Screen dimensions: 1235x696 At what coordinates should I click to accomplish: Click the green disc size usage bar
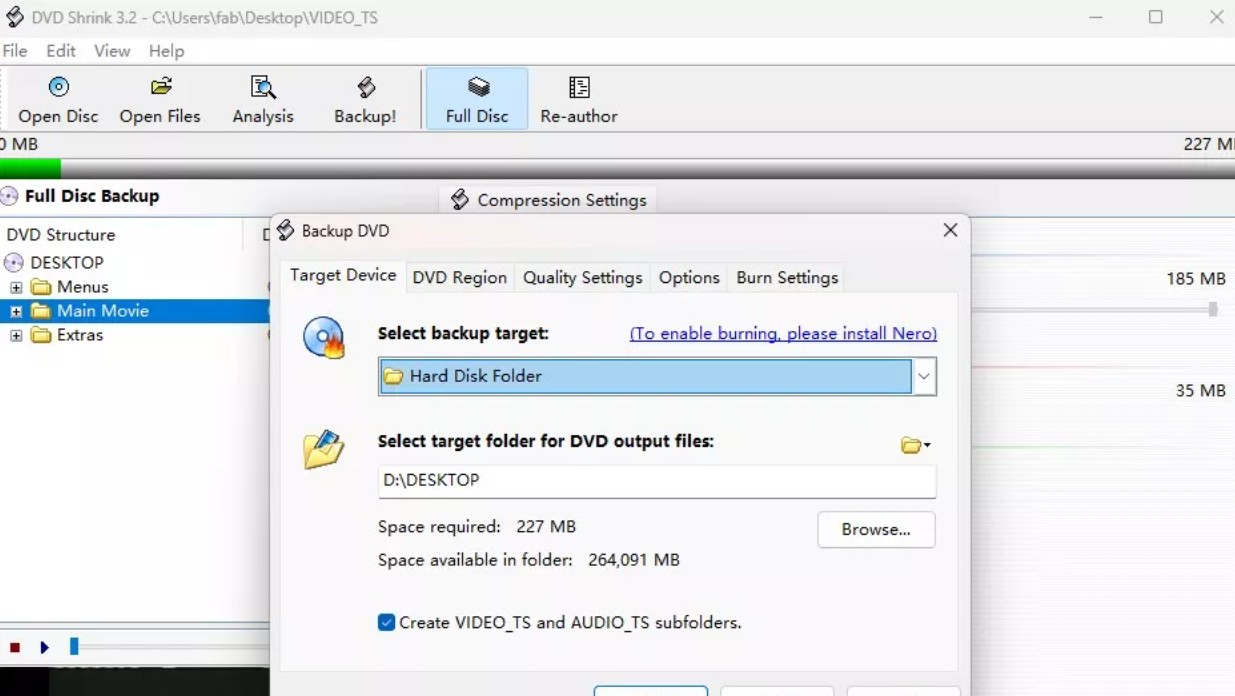coord(30,170)
